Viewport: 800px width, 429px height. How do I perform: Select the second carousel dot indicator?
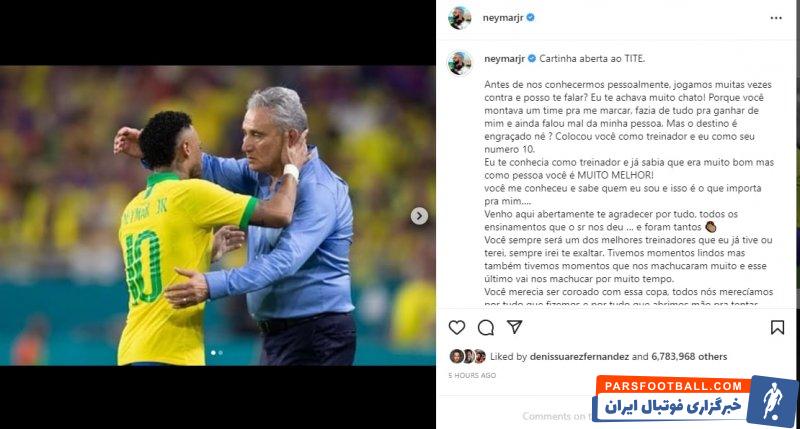tap(220, 352)
